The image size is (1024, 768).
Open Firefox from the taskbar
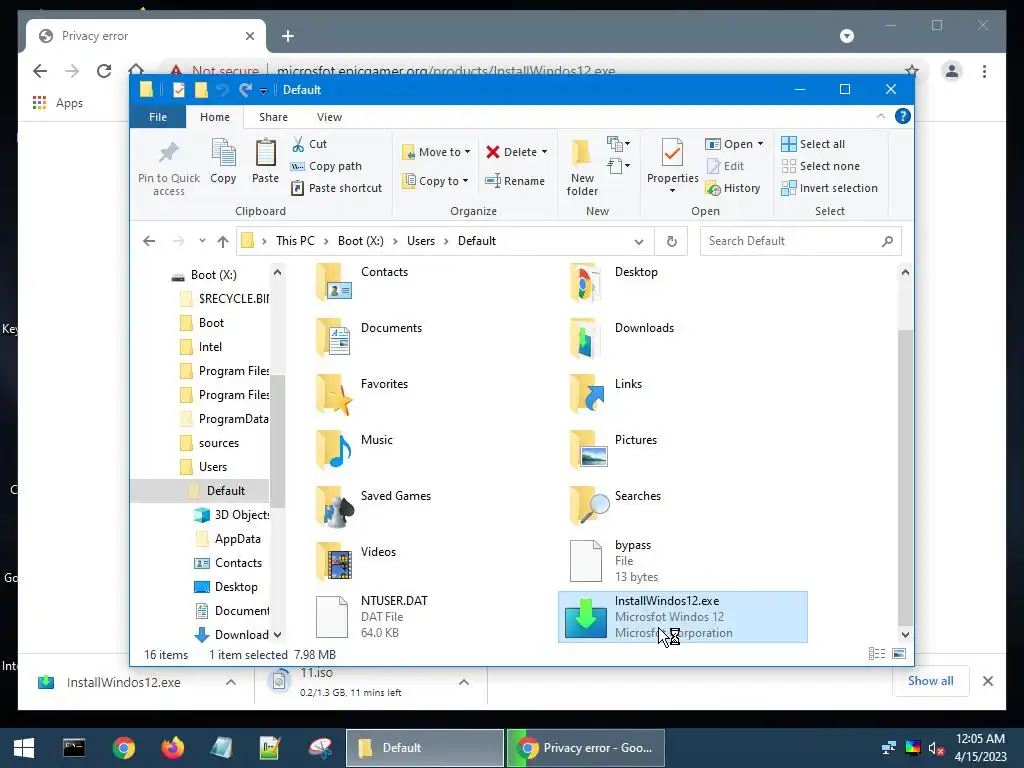tap(173, 748)
